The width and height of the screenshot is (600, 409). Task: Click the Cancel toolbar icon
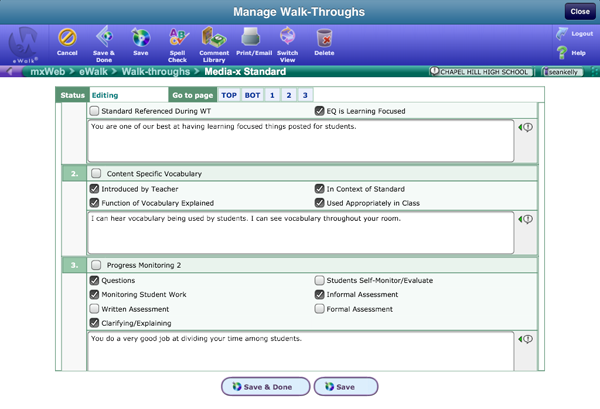coord(67,41)
